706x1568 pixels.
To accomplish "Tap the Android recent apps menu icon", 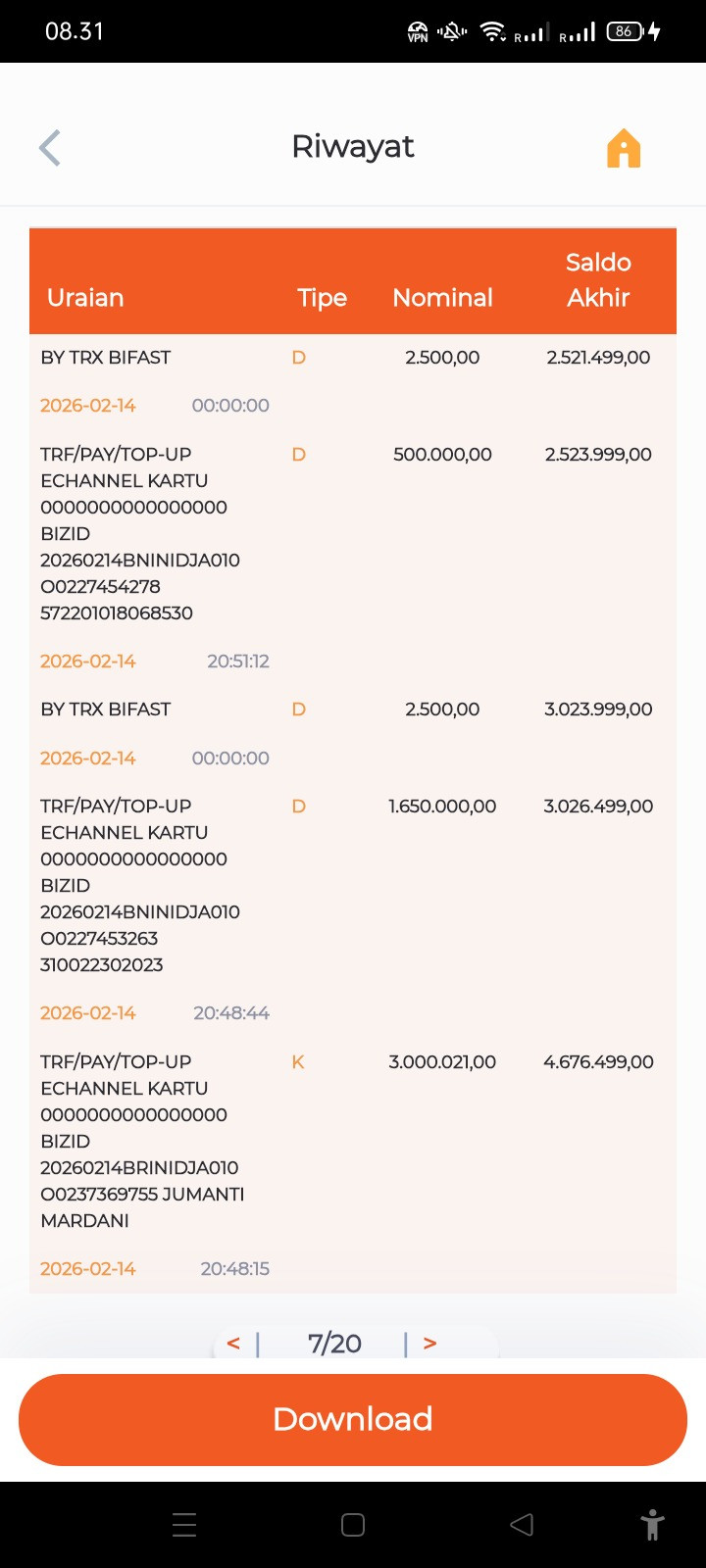I will (x=184, y=1525).
